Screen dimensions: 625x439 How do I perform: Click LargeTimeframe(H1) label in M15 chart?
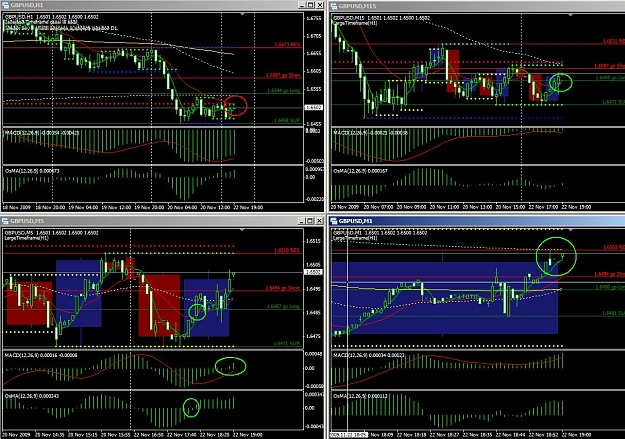coord(355,23)
